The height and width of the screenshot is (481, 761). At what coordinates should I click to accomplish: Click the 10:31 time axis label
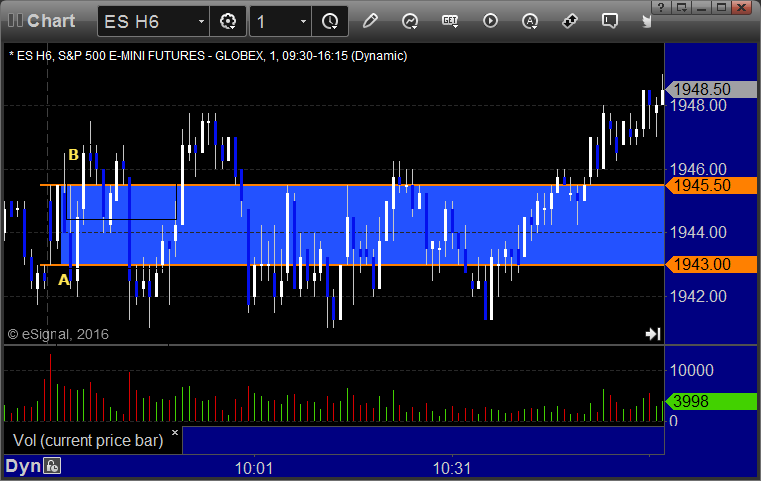(x=452, y=468)
